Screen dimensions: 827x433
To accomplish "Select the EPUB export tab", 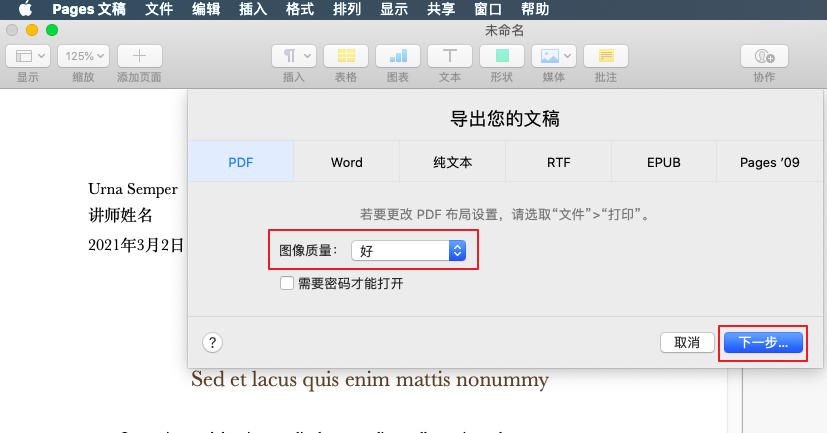I will [664, 162].
